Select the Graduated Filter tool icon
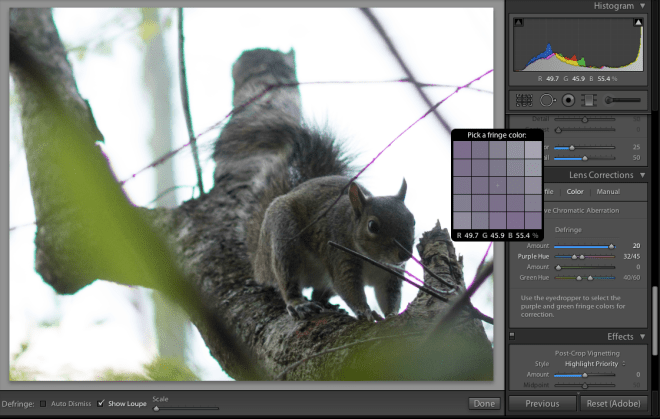The height and width of the screenshot is (419, 660). click(590, 100)
